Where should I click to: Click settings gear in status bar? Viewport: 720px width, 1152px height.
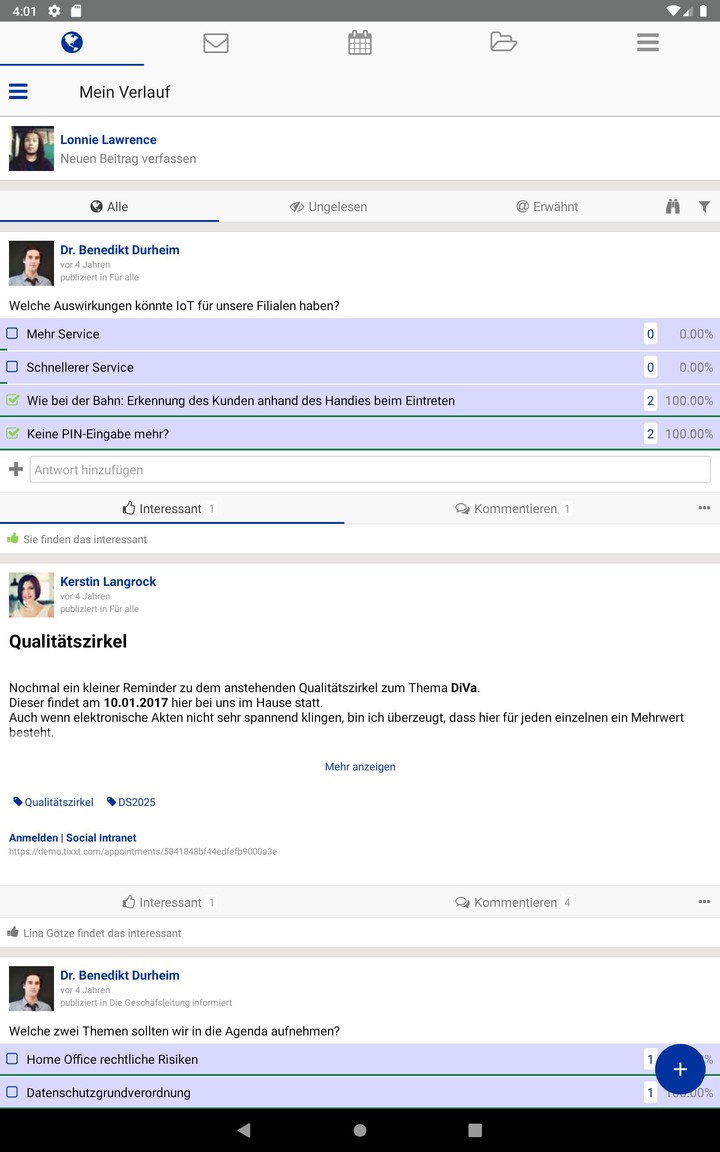(54, 11)
